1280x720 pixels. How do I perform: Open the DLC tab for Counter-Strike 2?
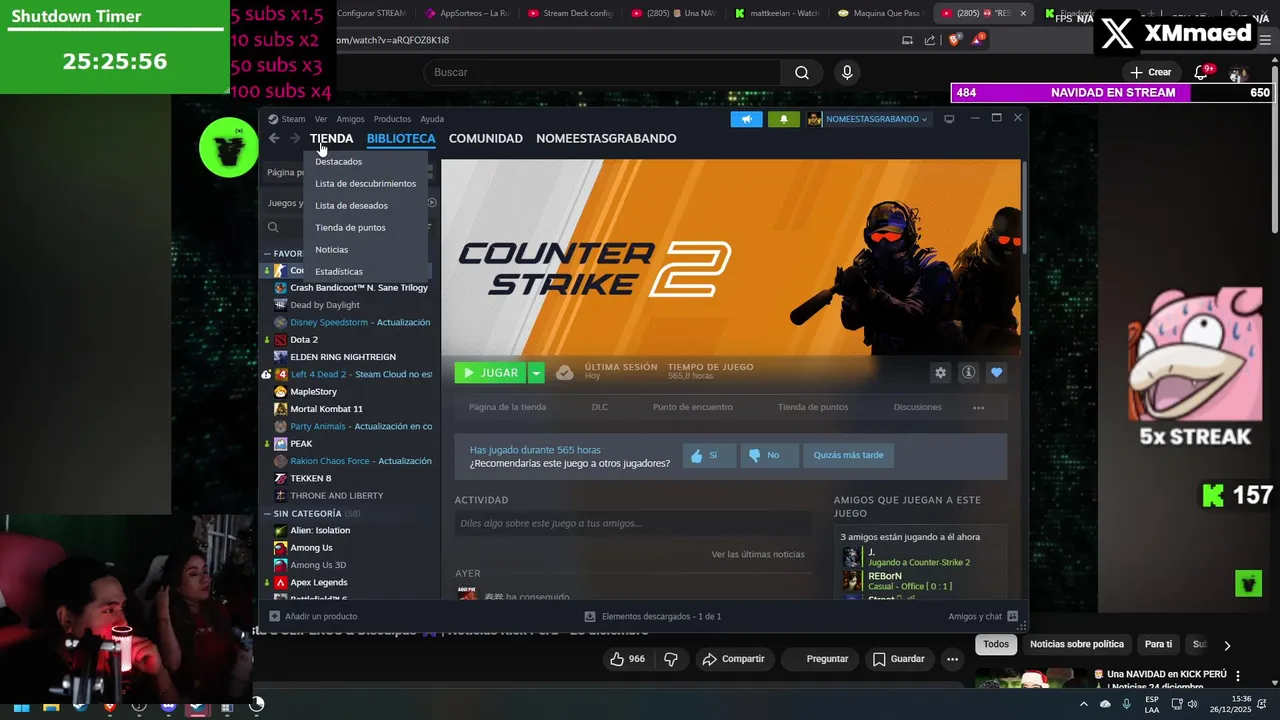600,407
